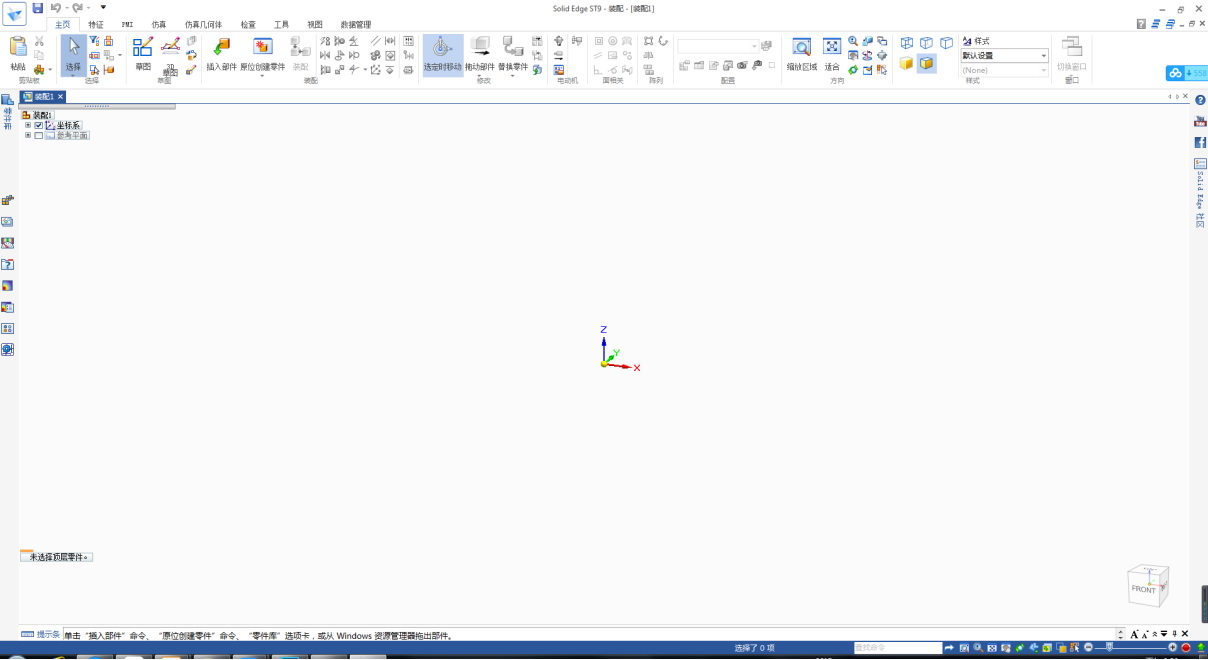
Task: Expand the 参考平面 tree node
Action: [x=28, y=135]
